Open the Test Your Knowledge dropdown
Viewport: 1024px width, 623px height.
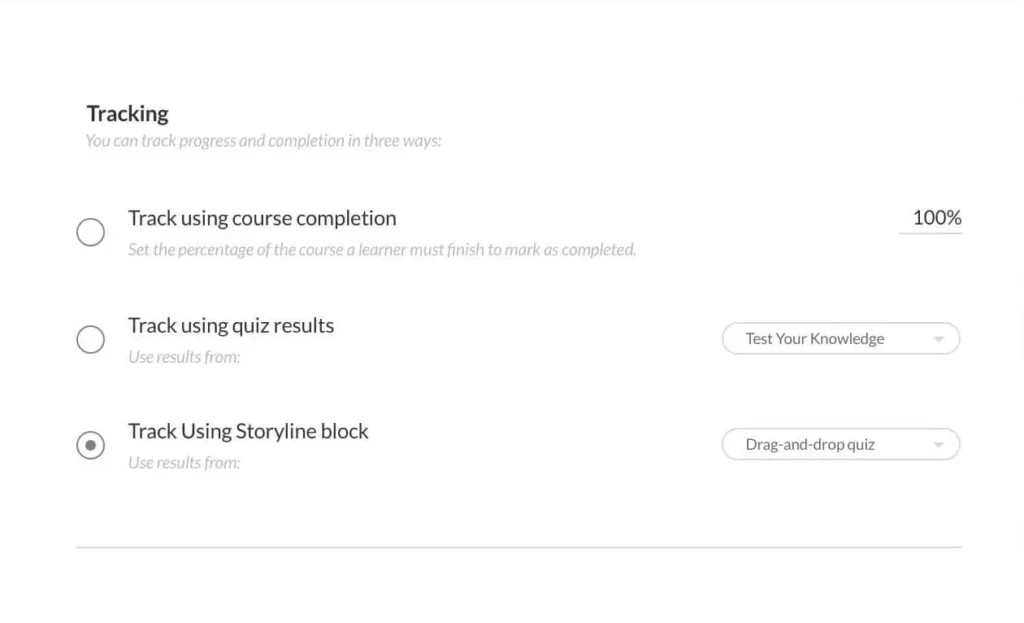(x=840, y=339)
